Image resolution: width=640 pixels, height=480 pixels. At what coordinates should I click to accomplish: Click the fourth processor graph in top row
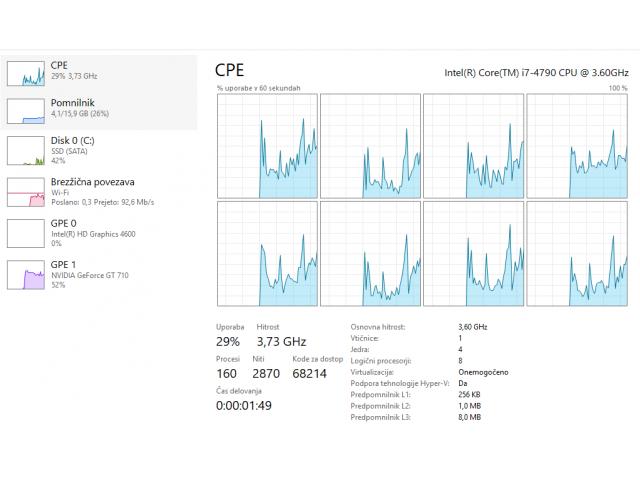point(577,146)
